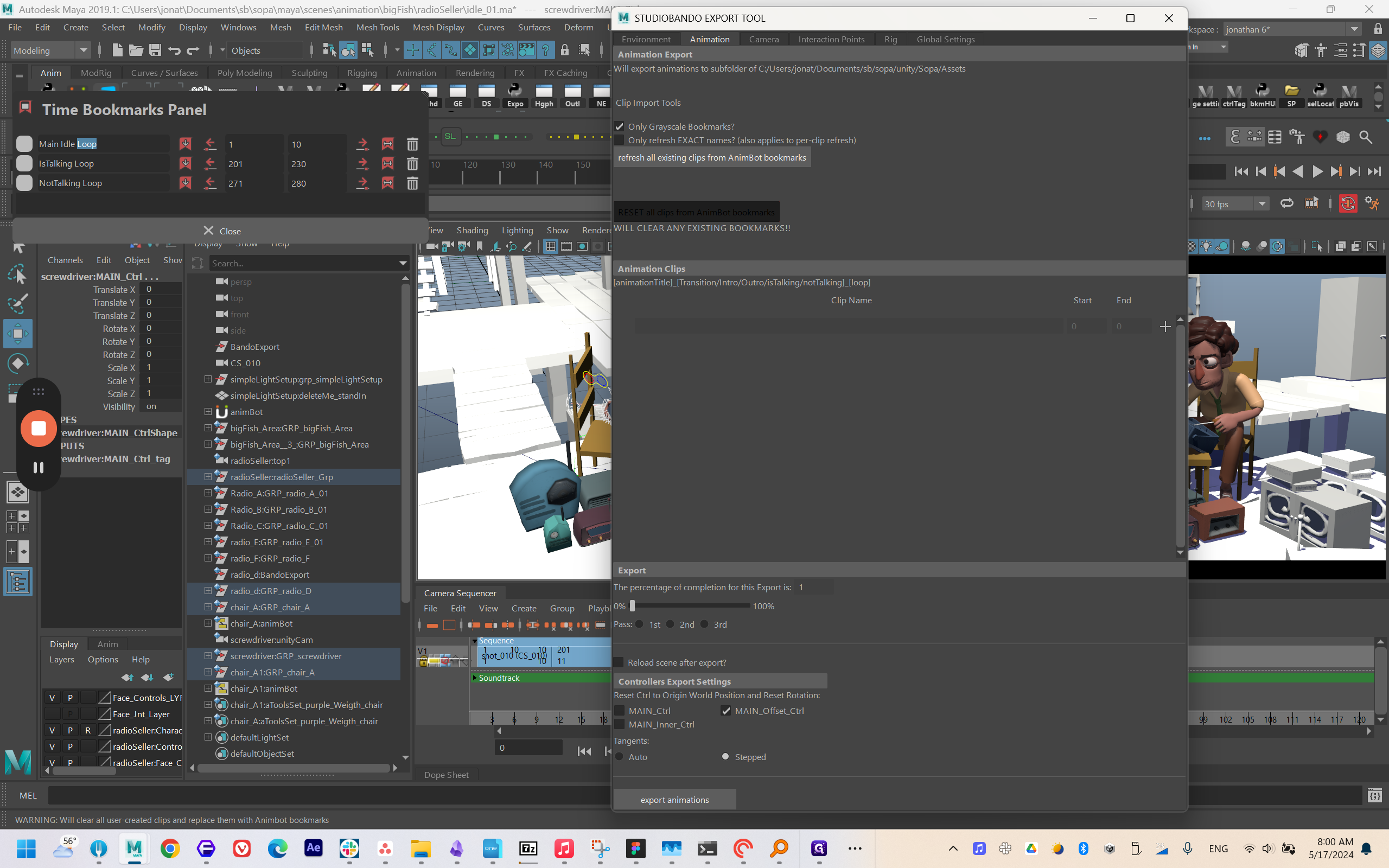This screenshot has height=868, width=1389.
Task: Click the SP folder shelf button
Action: pyautogui.click(x=1291, y=96)
